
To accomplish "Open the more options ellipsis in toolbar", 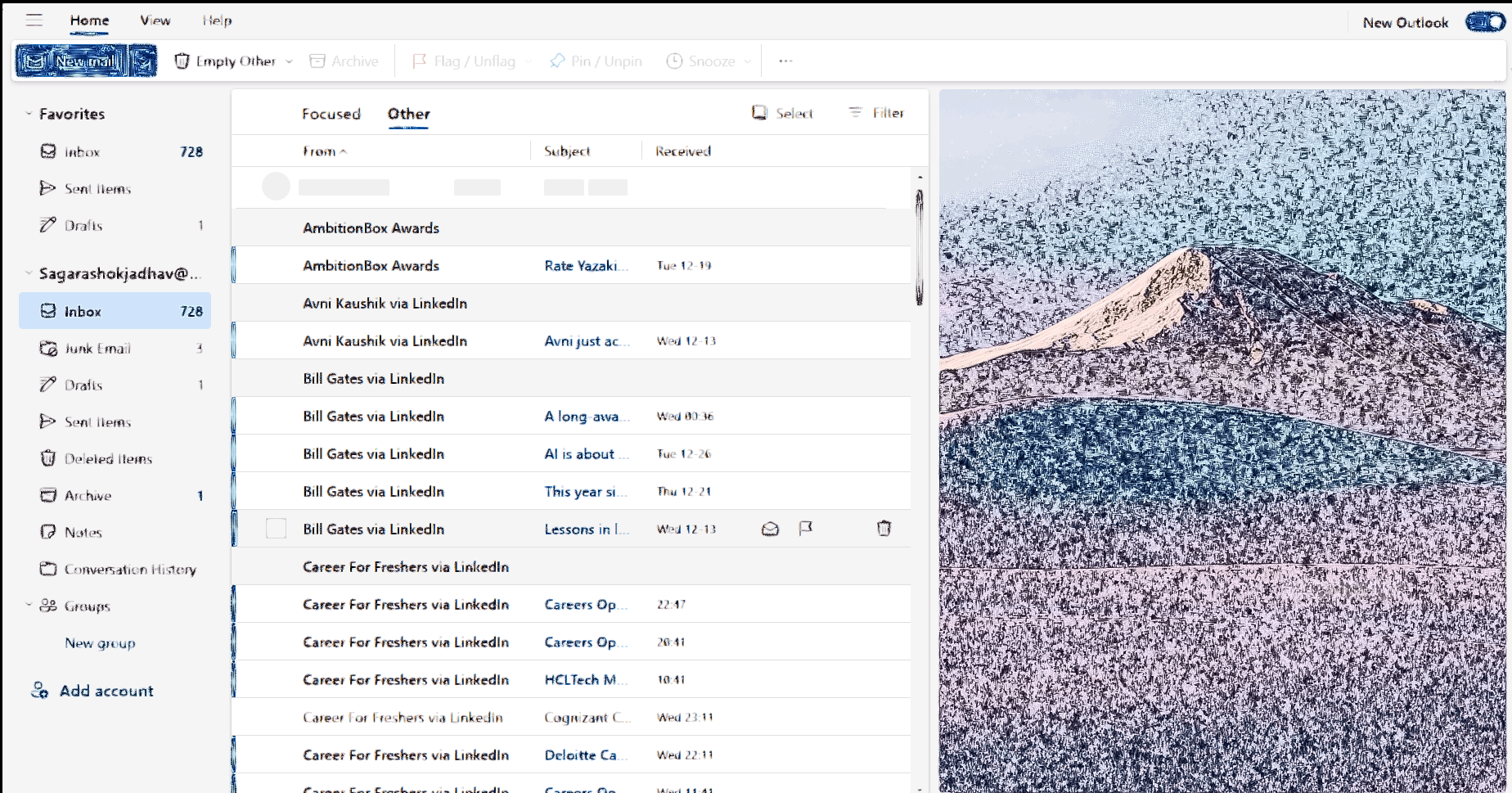I will pos(785,61).
